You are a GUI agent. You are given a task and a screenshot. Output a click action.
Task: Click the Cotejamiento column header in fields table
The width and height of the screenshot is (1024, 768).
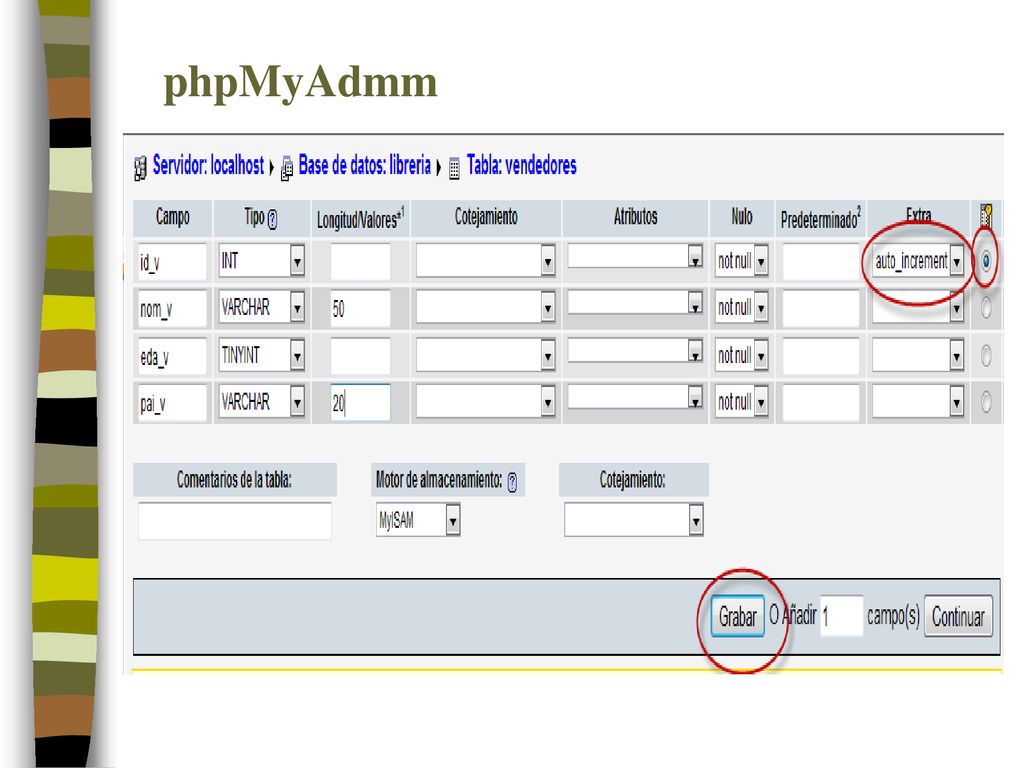(x=486, y=217)
